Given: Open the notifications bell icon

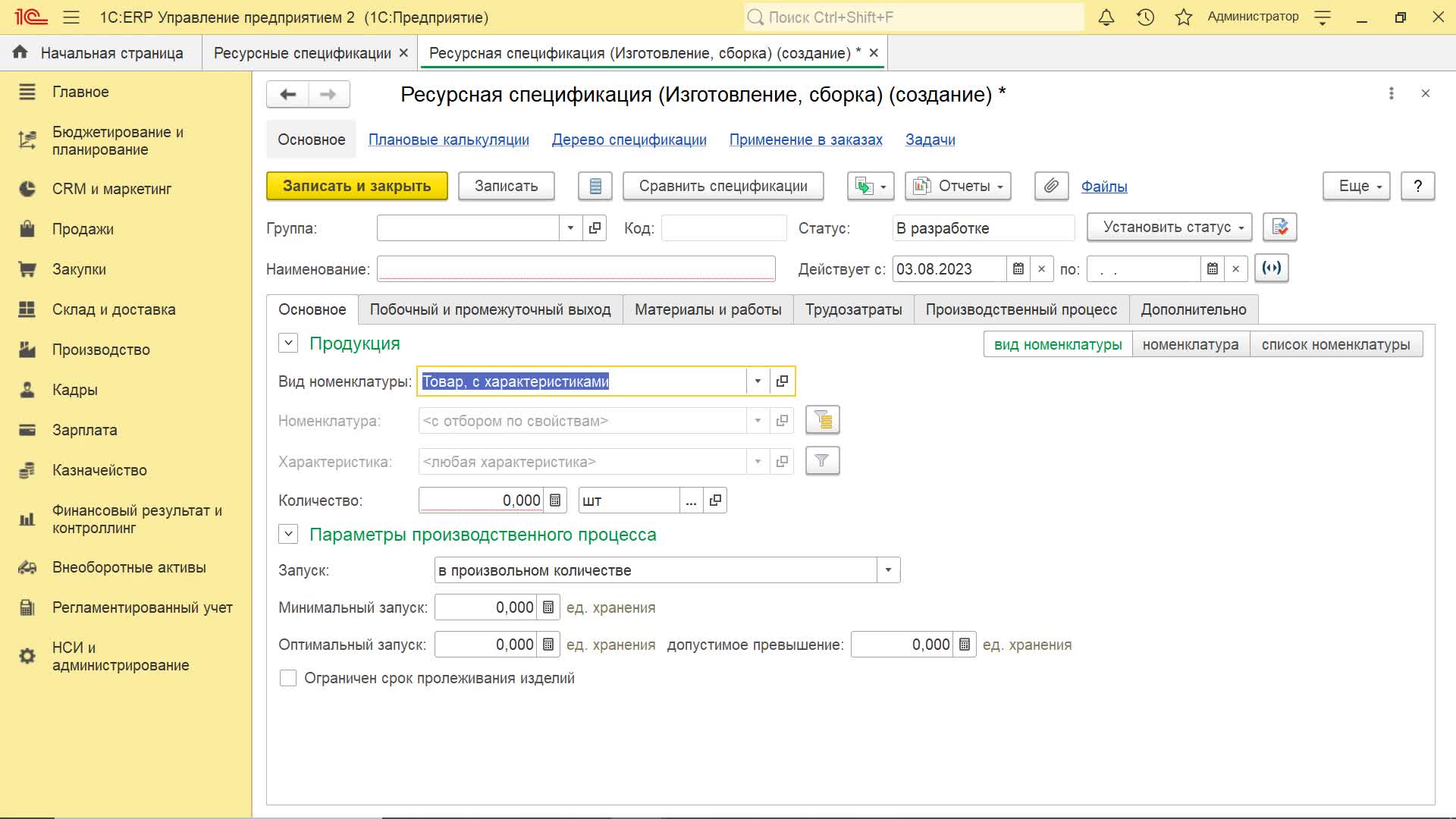Looking at the screenshot, I should point(1106,17).
